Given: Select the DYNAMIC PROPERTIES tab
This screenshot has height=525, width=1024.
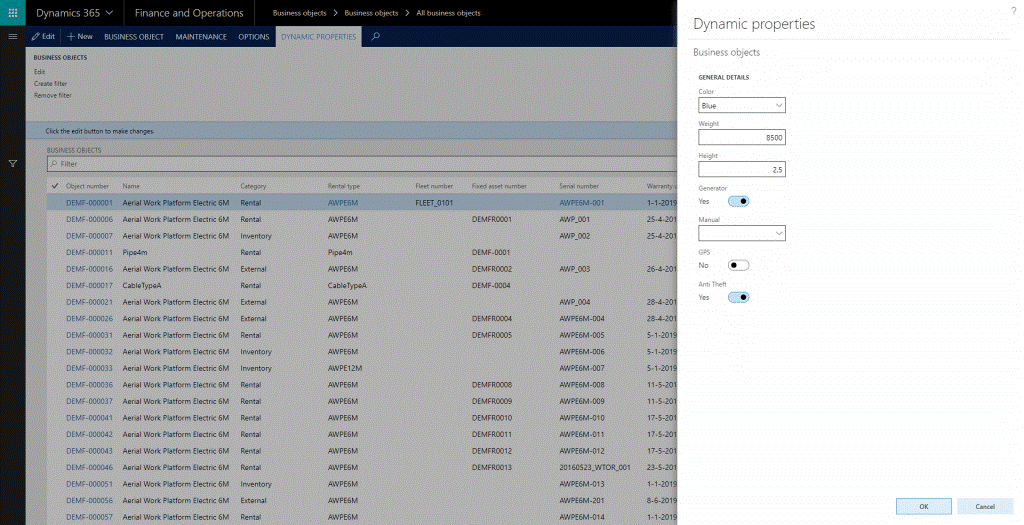Looking at the screenshot, I should tap(319, 37).
